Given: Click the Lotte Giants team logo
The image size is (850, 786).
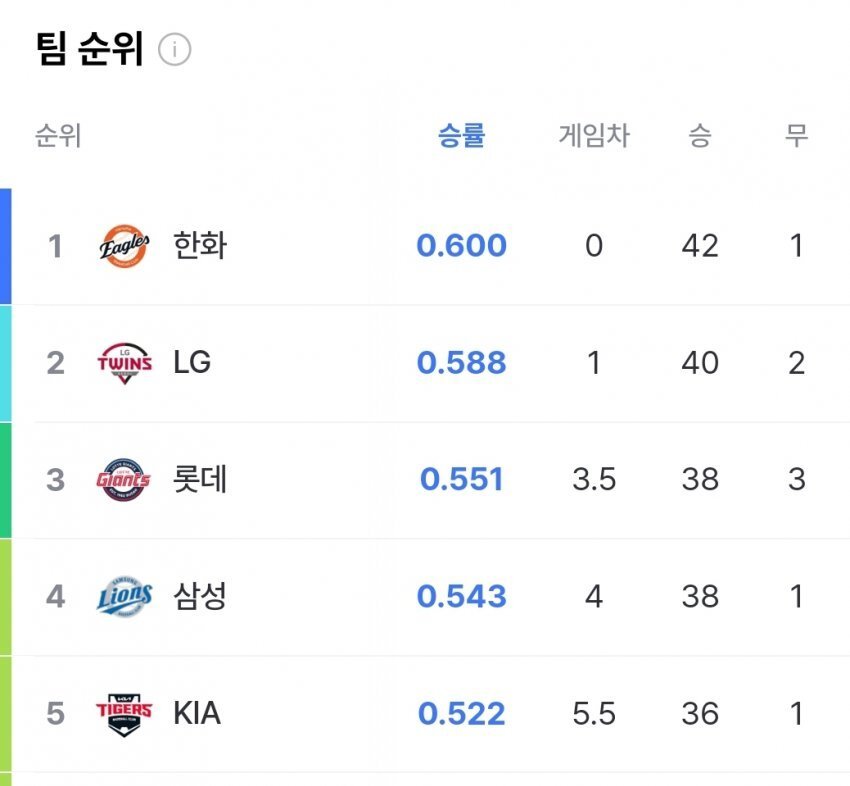Looking at the screenshot, I should point(122,479).
